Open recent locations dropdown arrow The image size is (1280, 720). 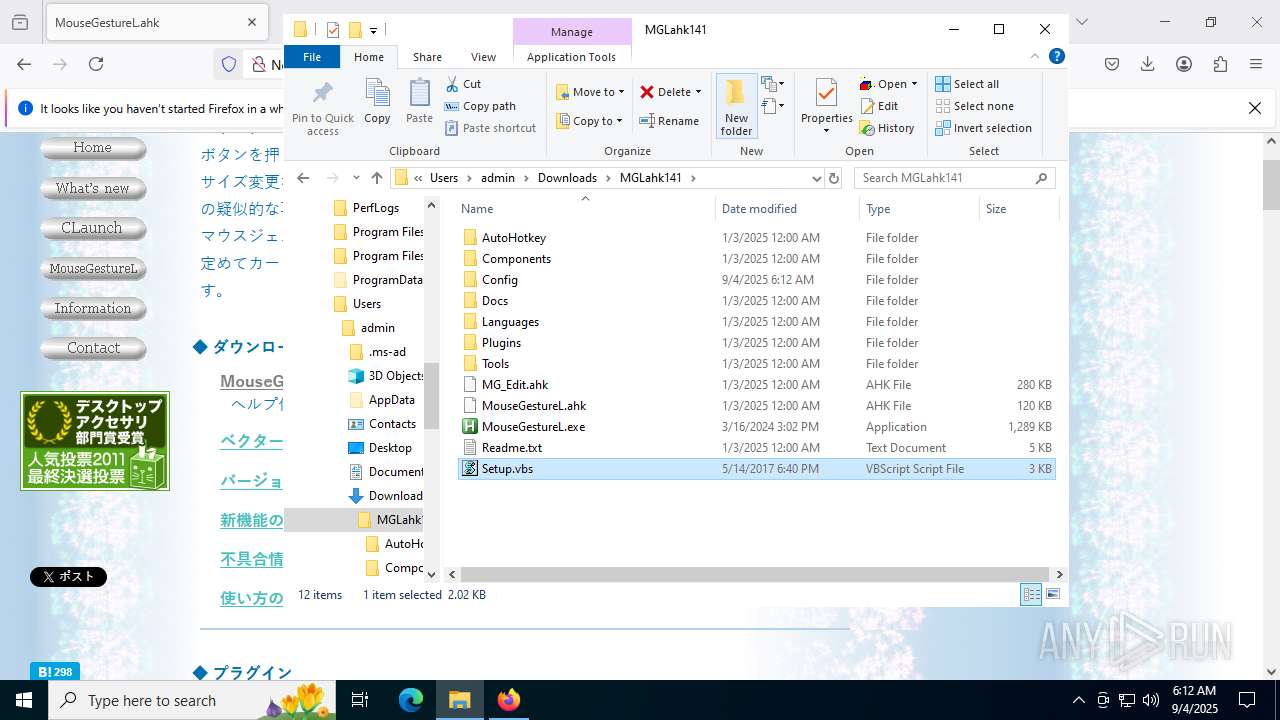click(356, 178)
